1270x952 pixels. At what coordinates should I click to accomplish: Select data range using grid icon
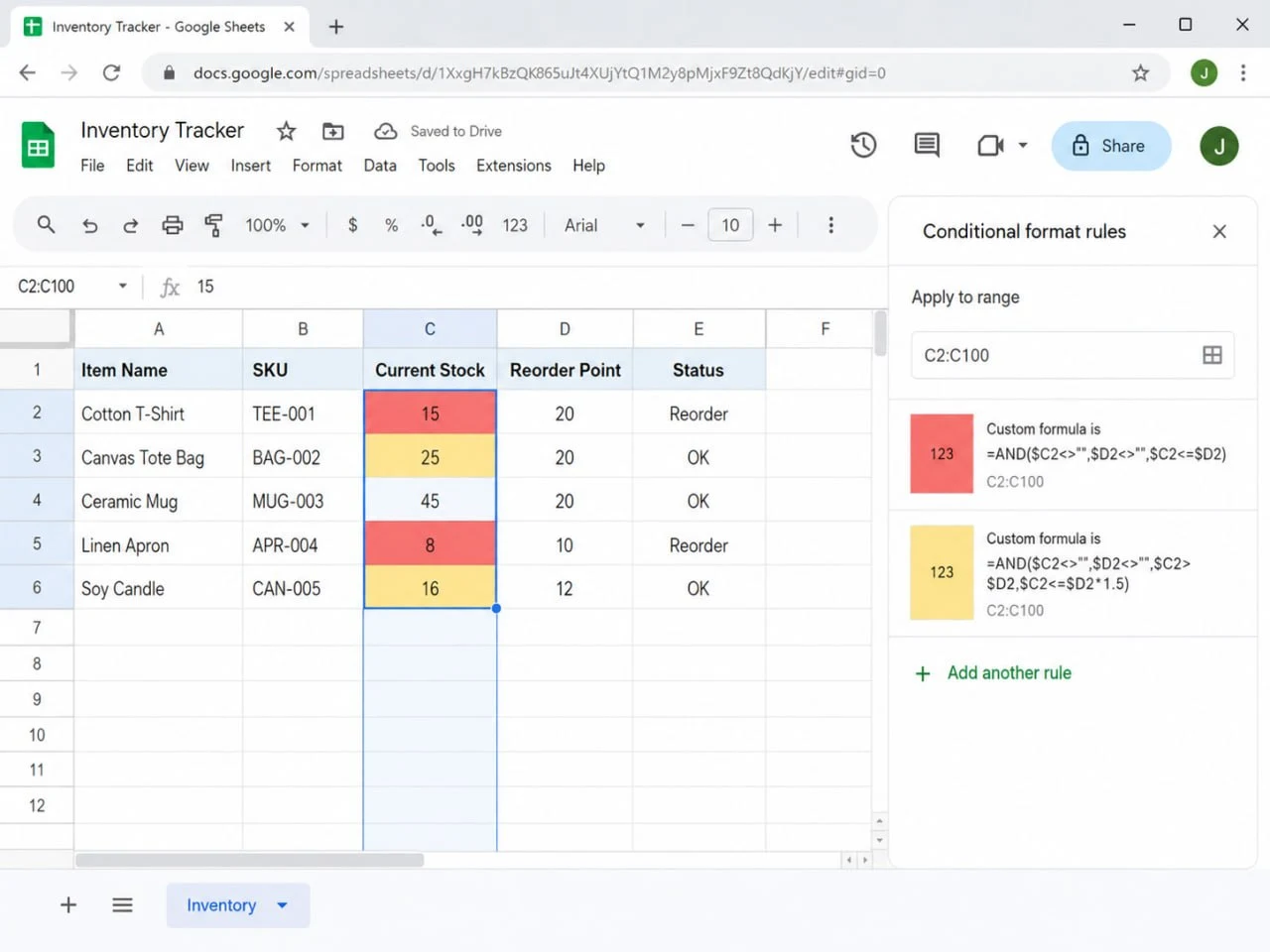coord(1211,355)
